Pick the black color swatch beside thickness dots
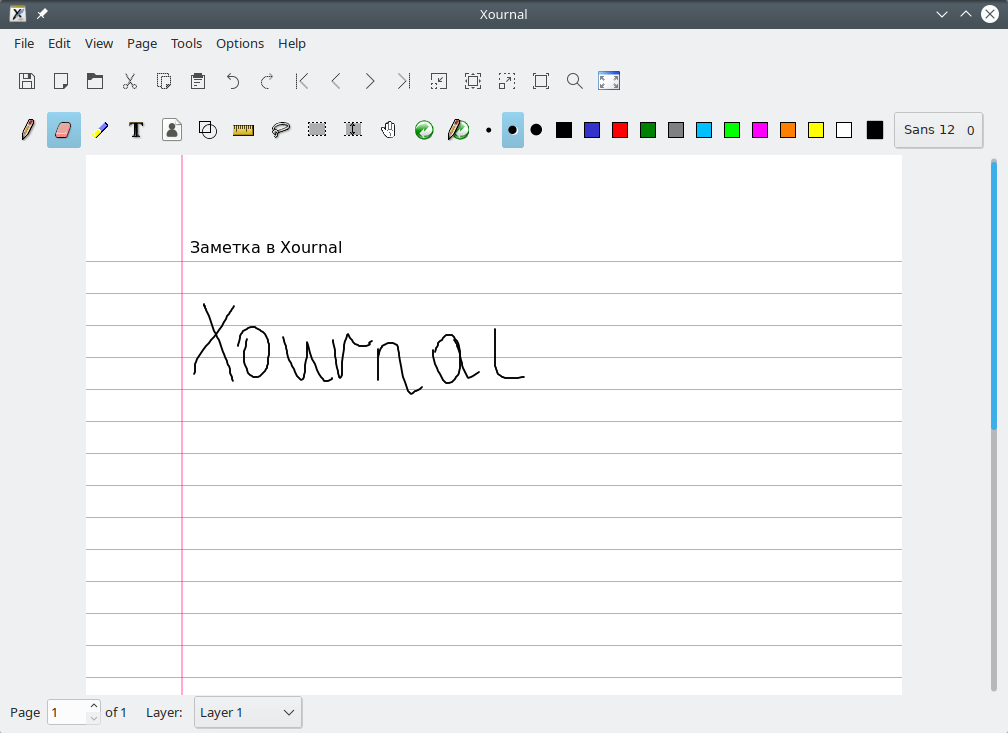Screen dimensions: 1008x733 (564, 130)
